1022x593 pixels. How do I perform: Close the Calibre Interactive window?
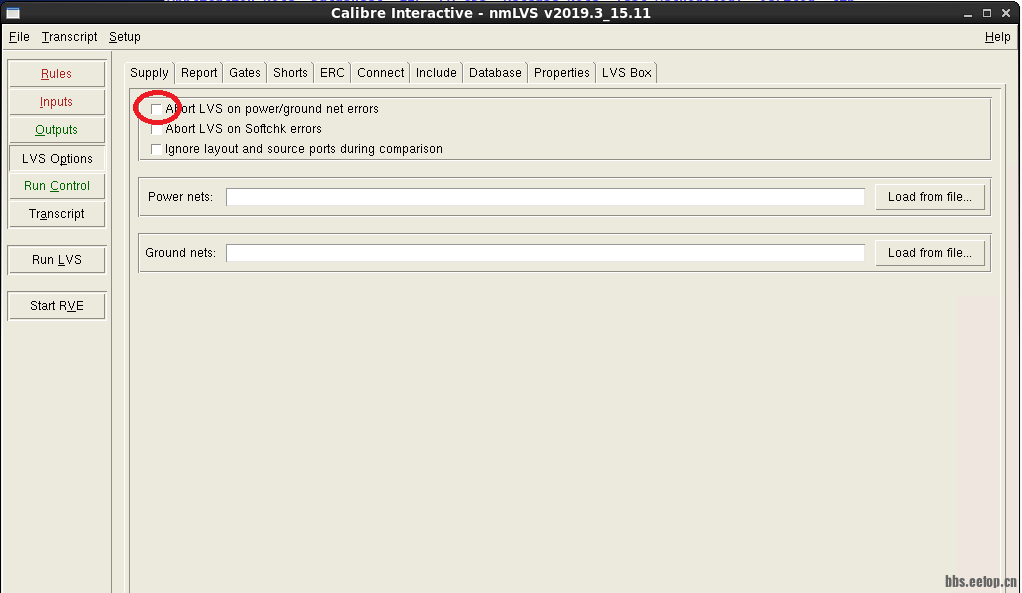(1006, 13)
